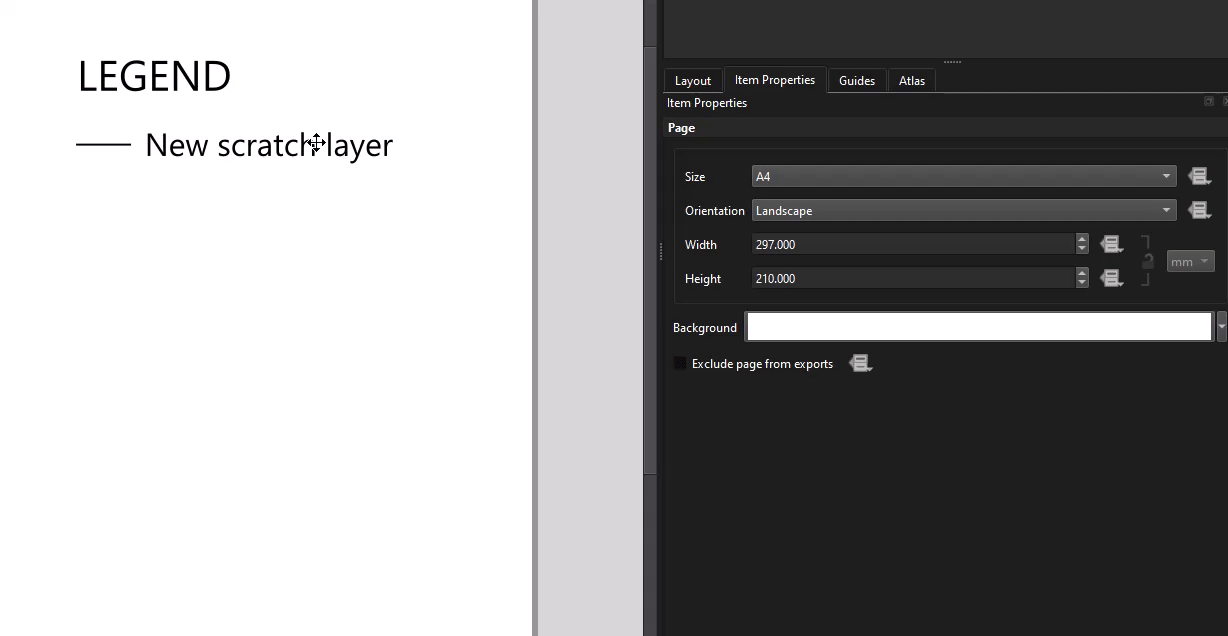Select the Item Properties tab
Screen dimensions: 1228x636
[774, 80]
